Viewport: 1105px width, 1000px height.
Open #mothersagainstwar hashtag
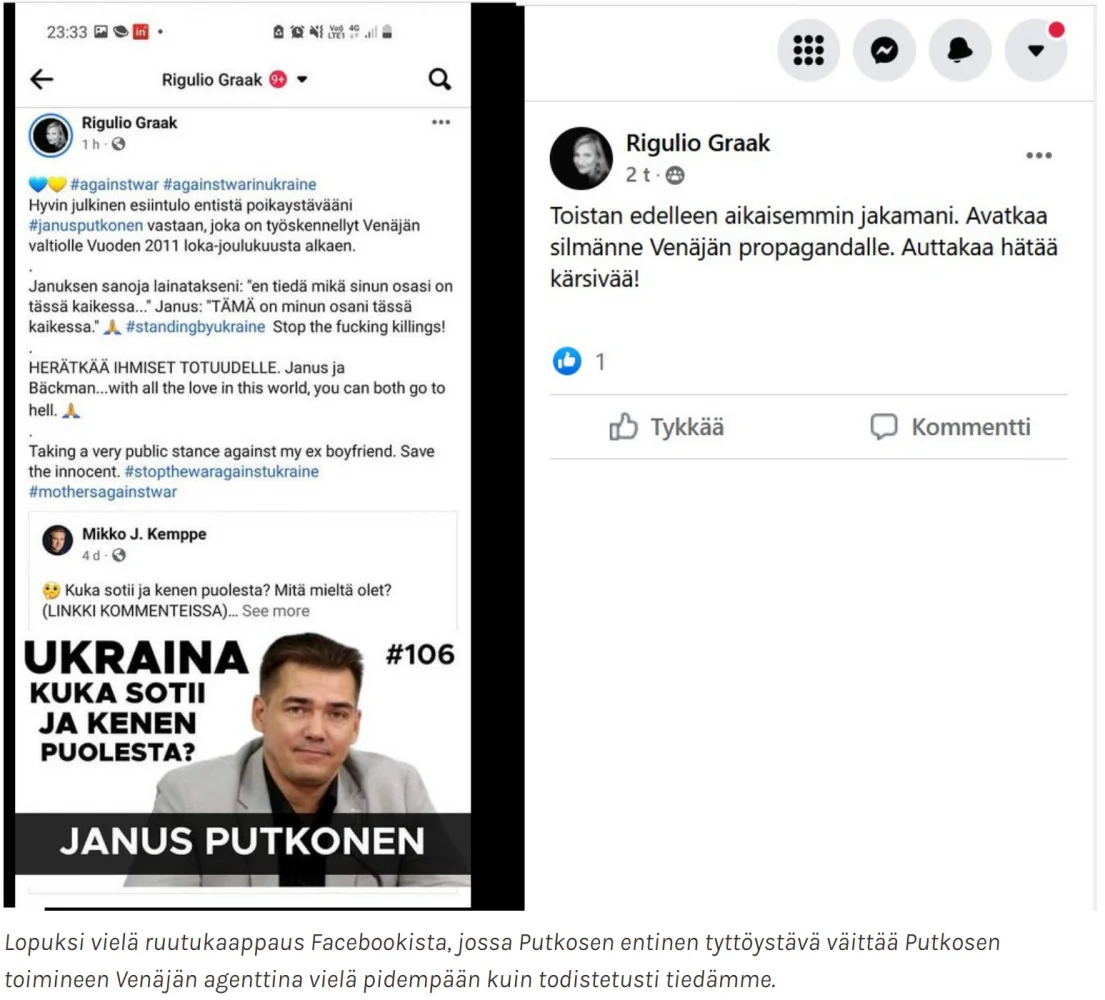click(x=103, y=492)
